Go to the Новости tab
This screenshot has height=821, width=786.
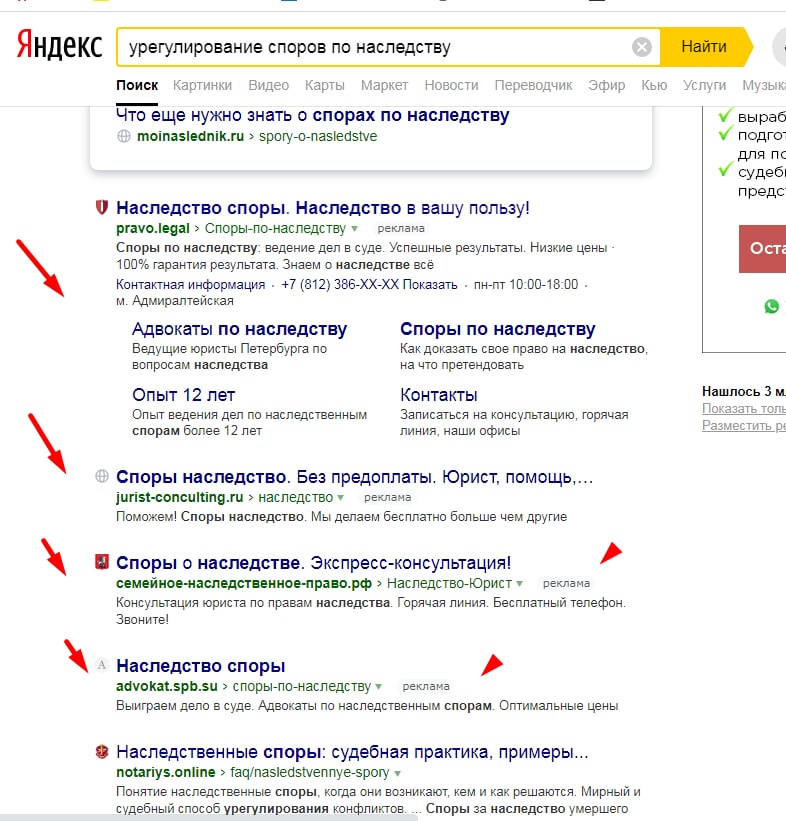451,85
